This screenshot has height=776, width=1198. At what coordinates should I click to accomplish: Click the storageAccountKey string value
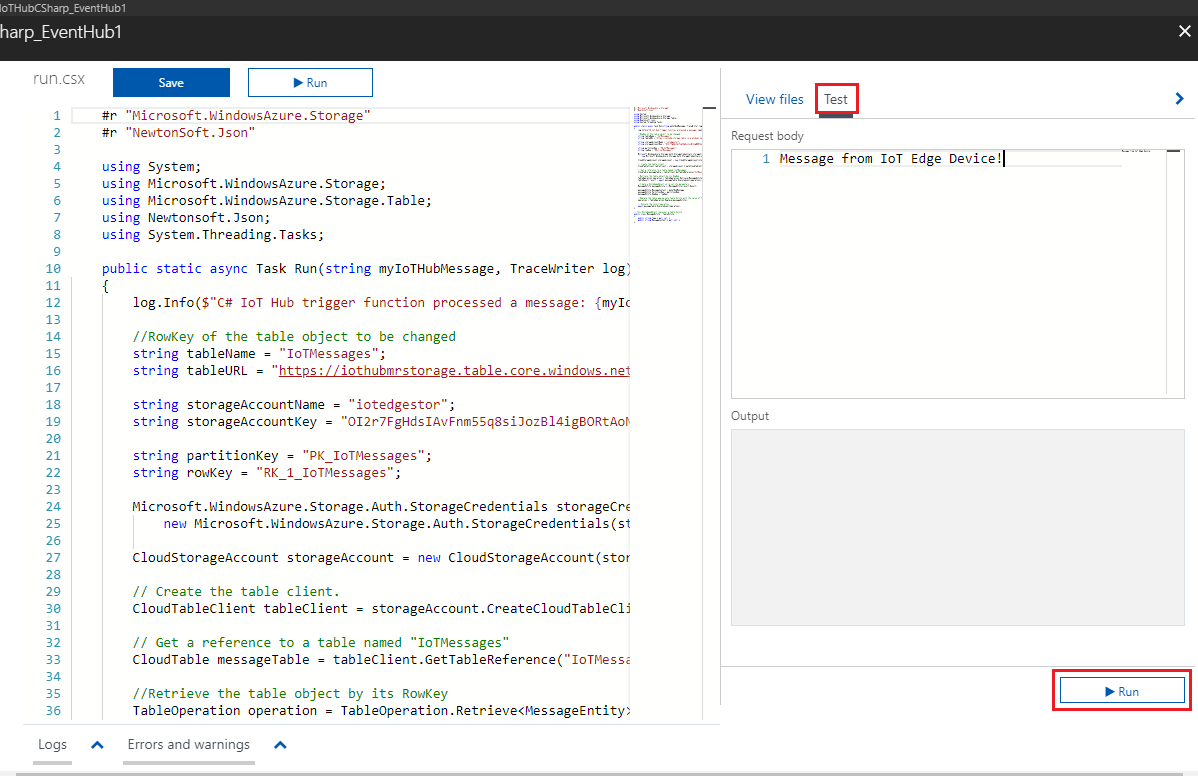[485, 422]
